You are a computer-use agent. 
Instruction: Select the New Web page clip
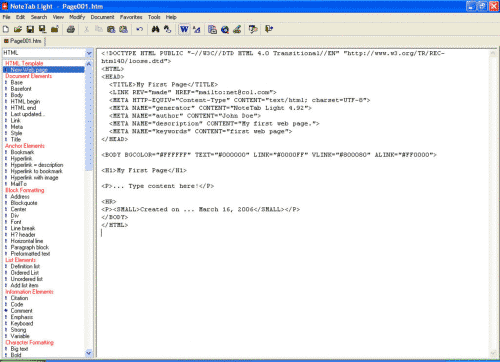[x=29, y=70]
